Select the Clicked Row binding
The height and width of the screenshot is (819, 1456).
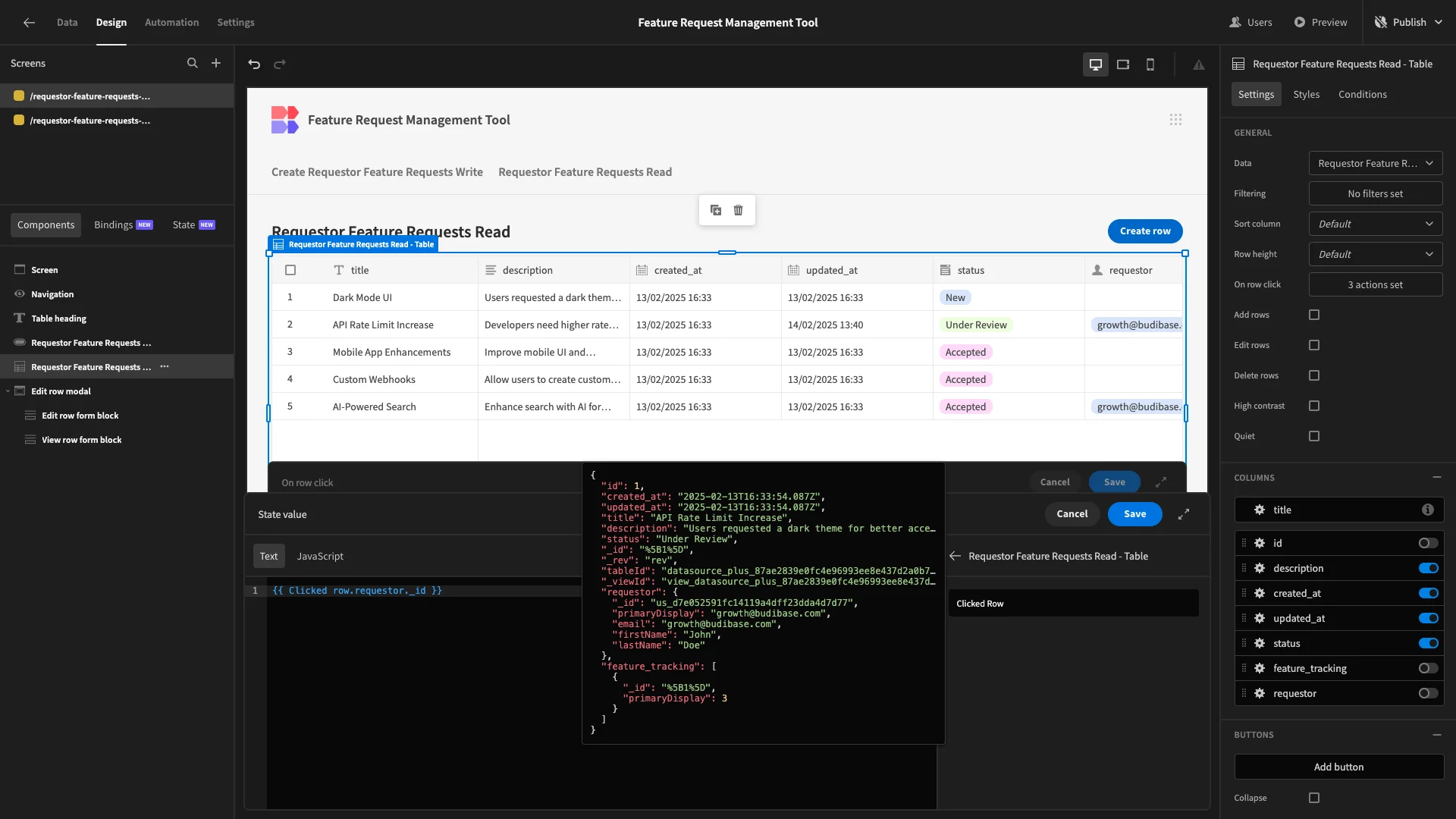1073,604
